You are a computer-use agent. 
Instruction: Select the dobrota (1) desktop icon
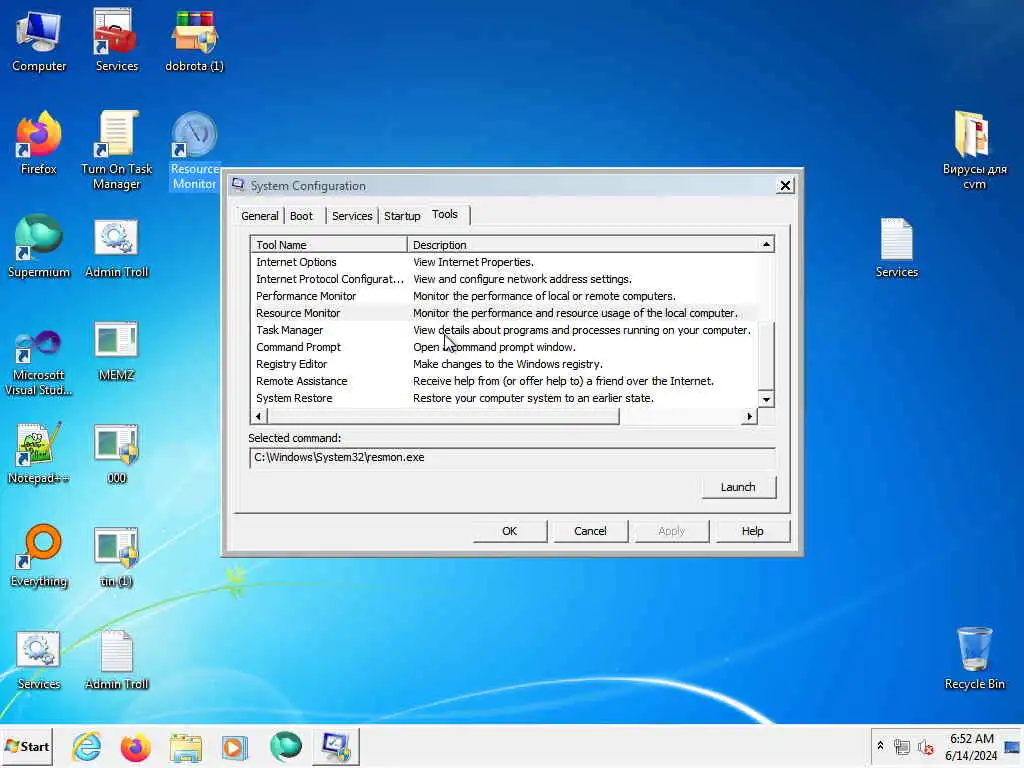194,40
